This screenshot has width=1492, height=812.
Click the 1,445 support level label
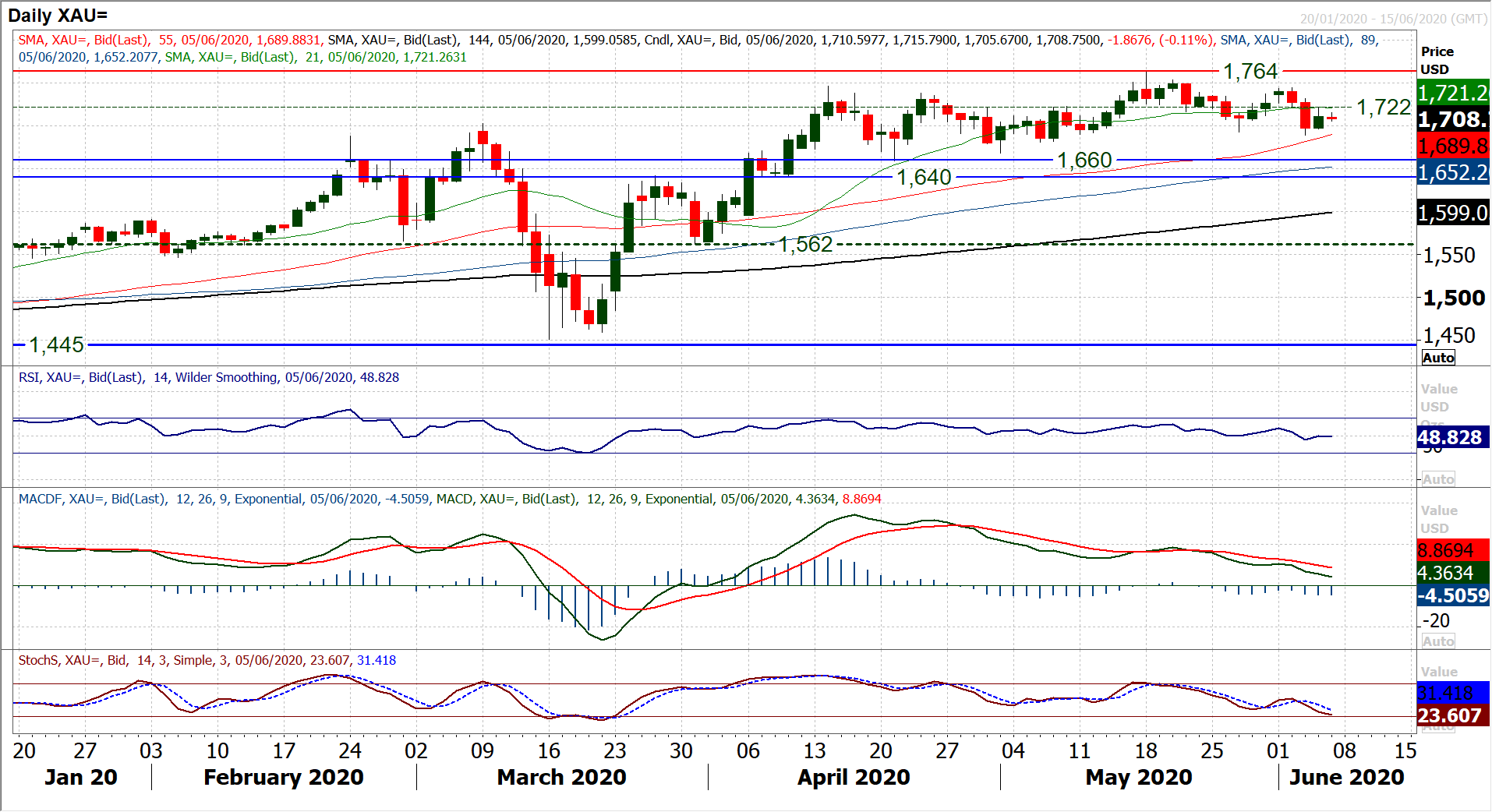click(56, 345)
